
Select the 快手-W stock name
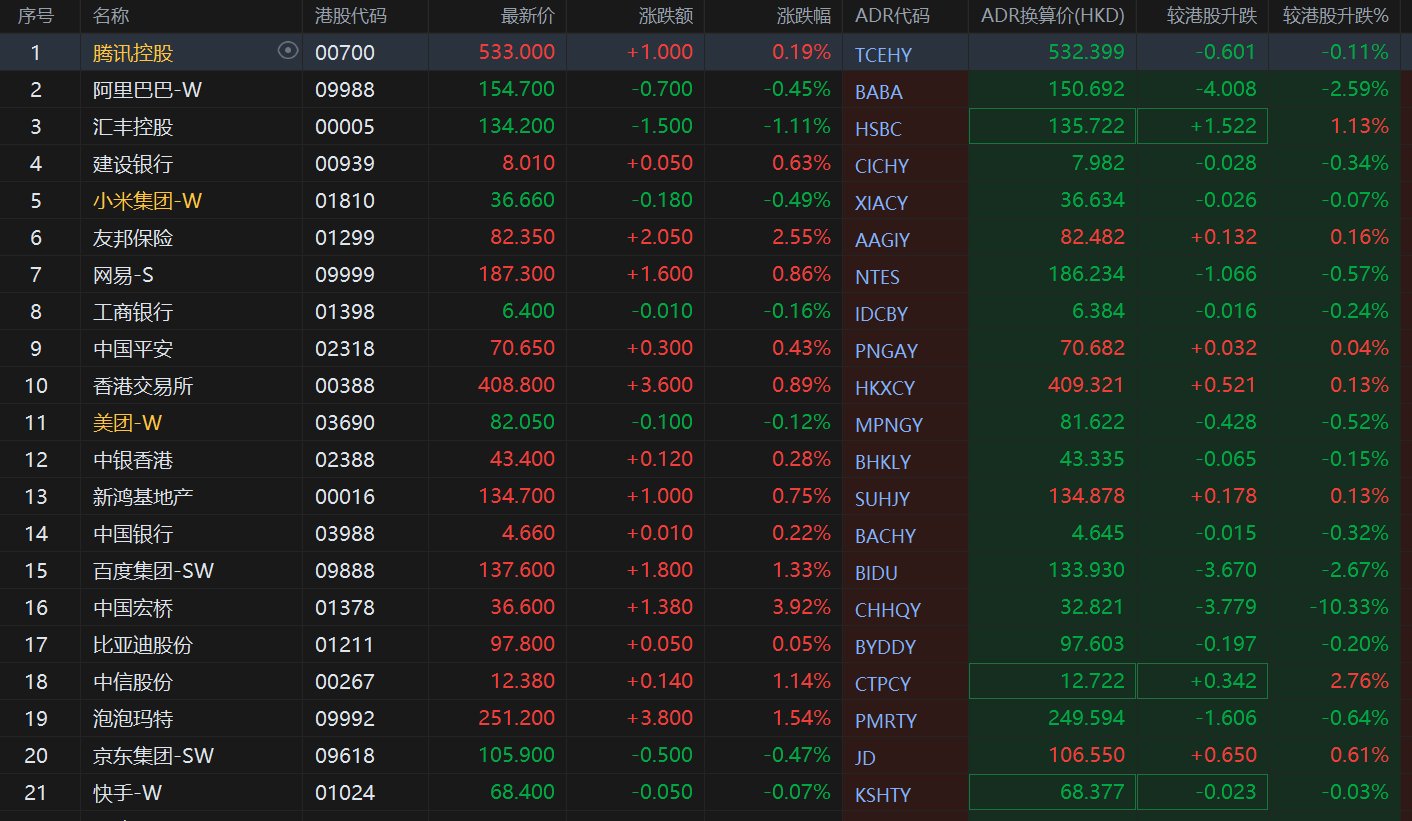(127, 793)
